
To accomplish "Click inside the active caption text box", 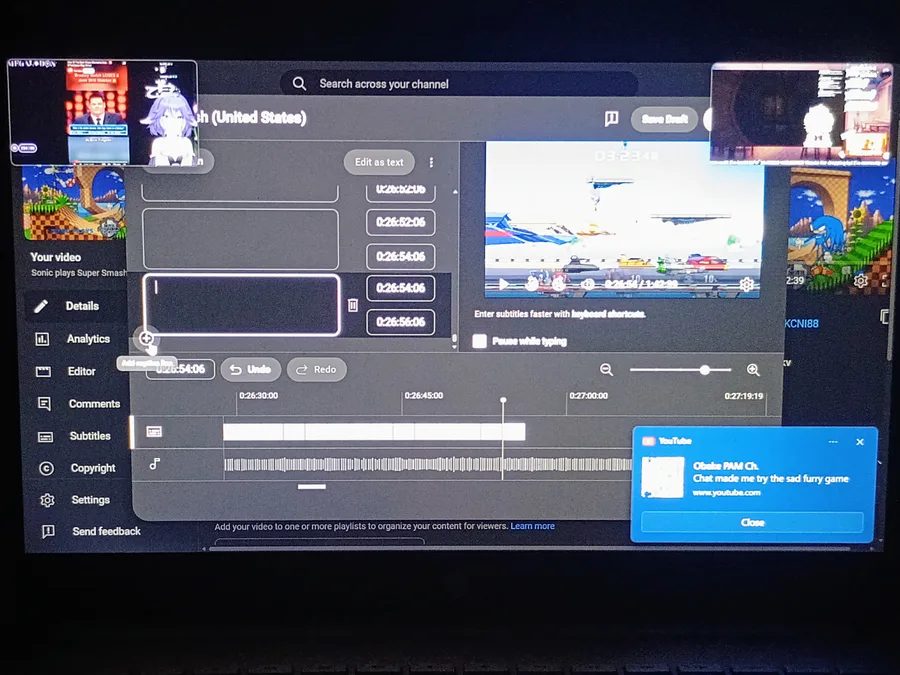I will point(241,305).
